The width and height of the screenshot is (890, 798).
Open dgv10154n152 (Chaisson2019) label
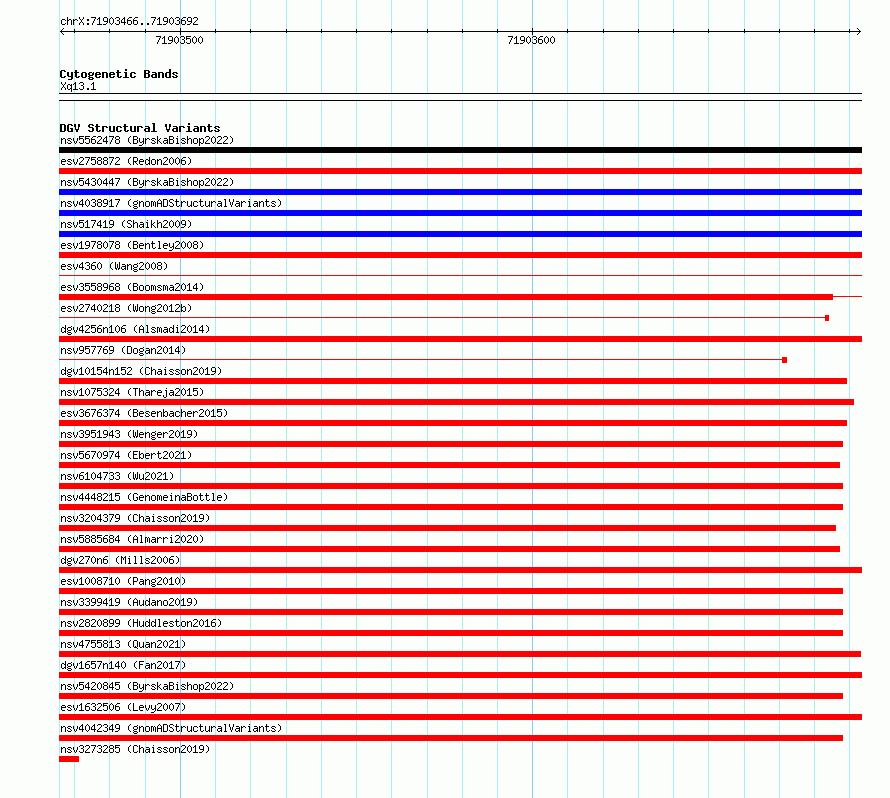coord(141,371)
